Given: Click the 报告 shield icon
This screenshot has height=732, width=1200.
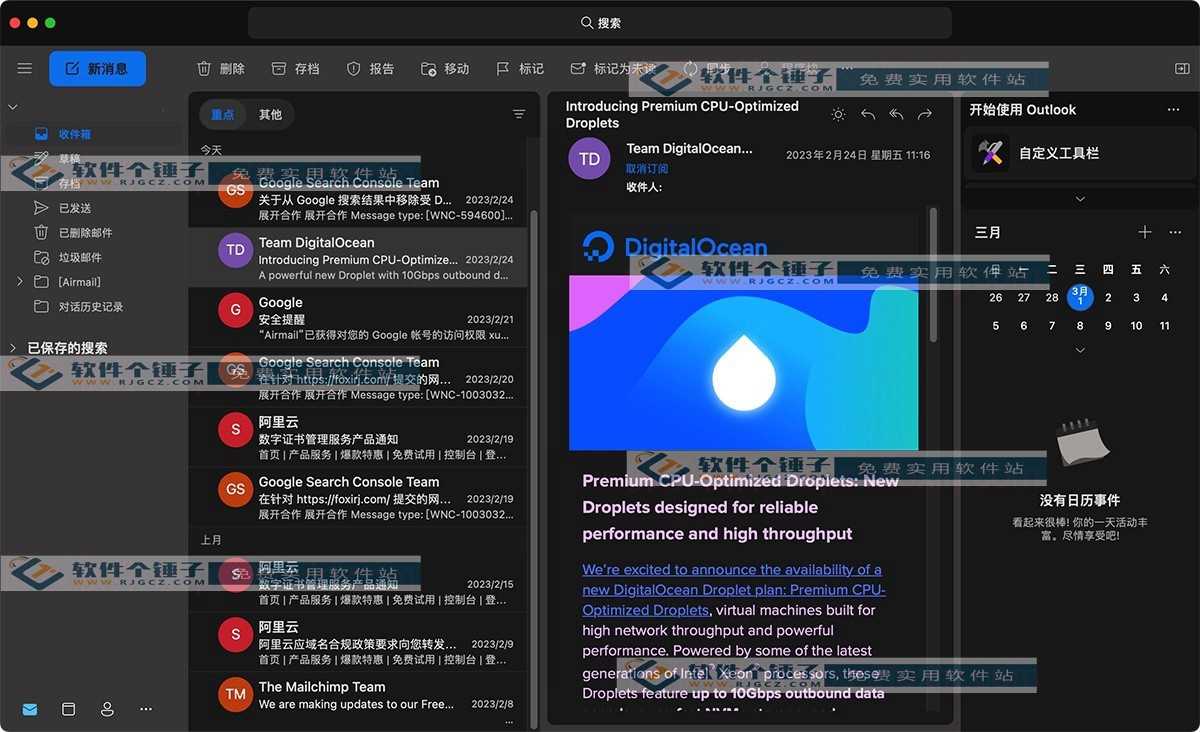Looking at the screenshot, I should coord(353,69).
